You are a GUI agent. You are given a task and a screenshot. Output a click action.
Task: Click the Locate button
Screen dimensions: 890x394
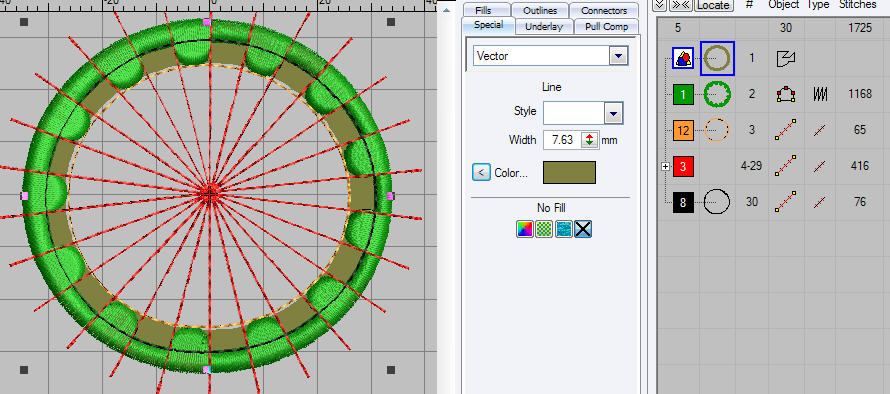pyautogui.click(x=712, y=5)
